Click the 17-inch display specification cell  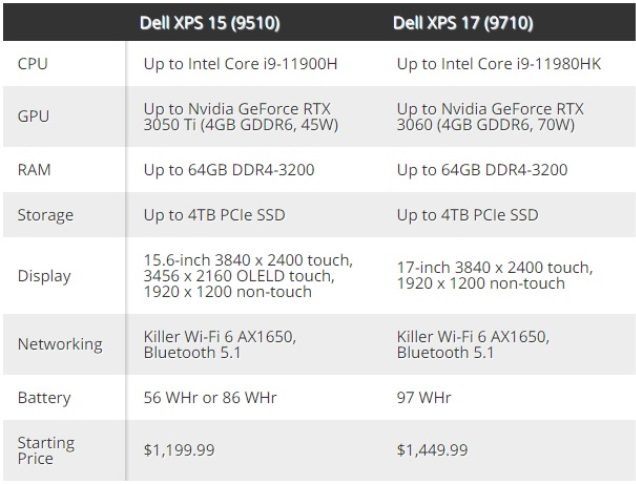pyautogui.click(x=494, y=276)
